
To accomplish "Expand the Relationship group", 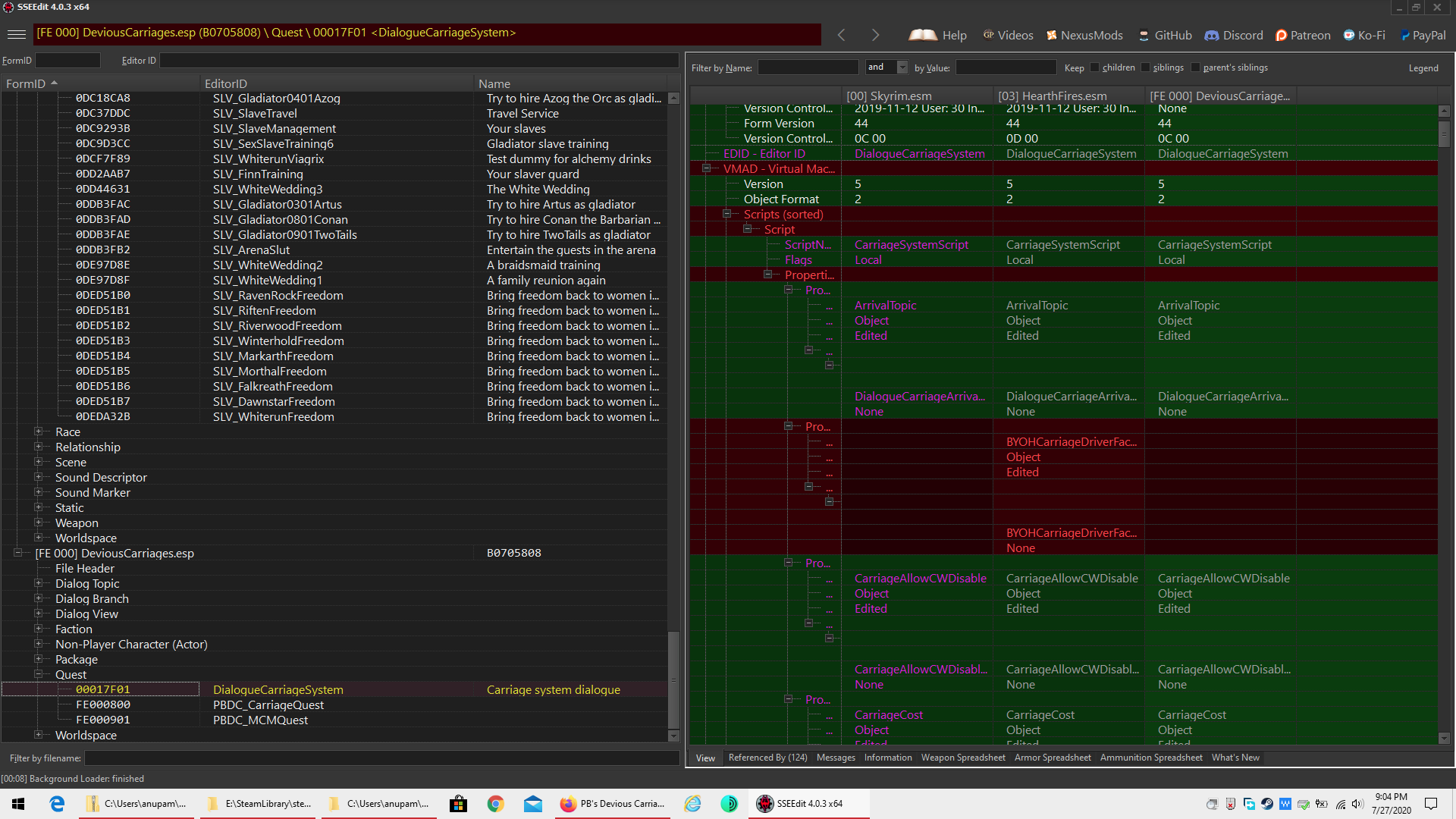I will click(38, 447).
